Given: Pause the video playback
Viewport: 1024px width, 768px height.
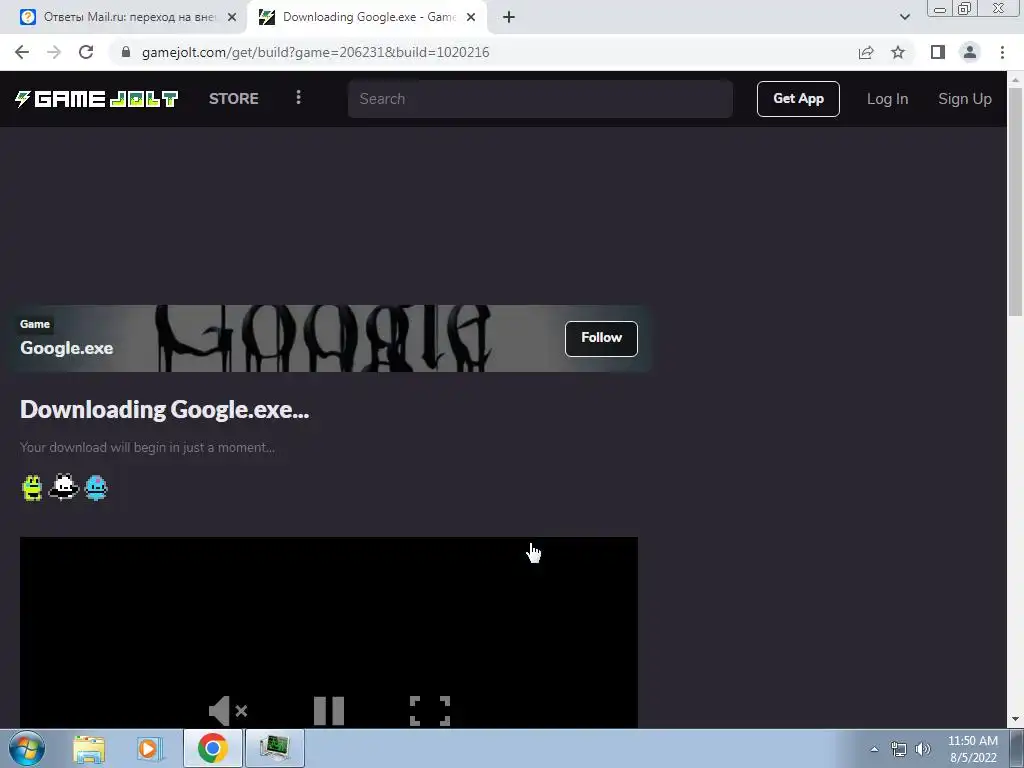Looking at the screenshot, I should coord(328,711).
